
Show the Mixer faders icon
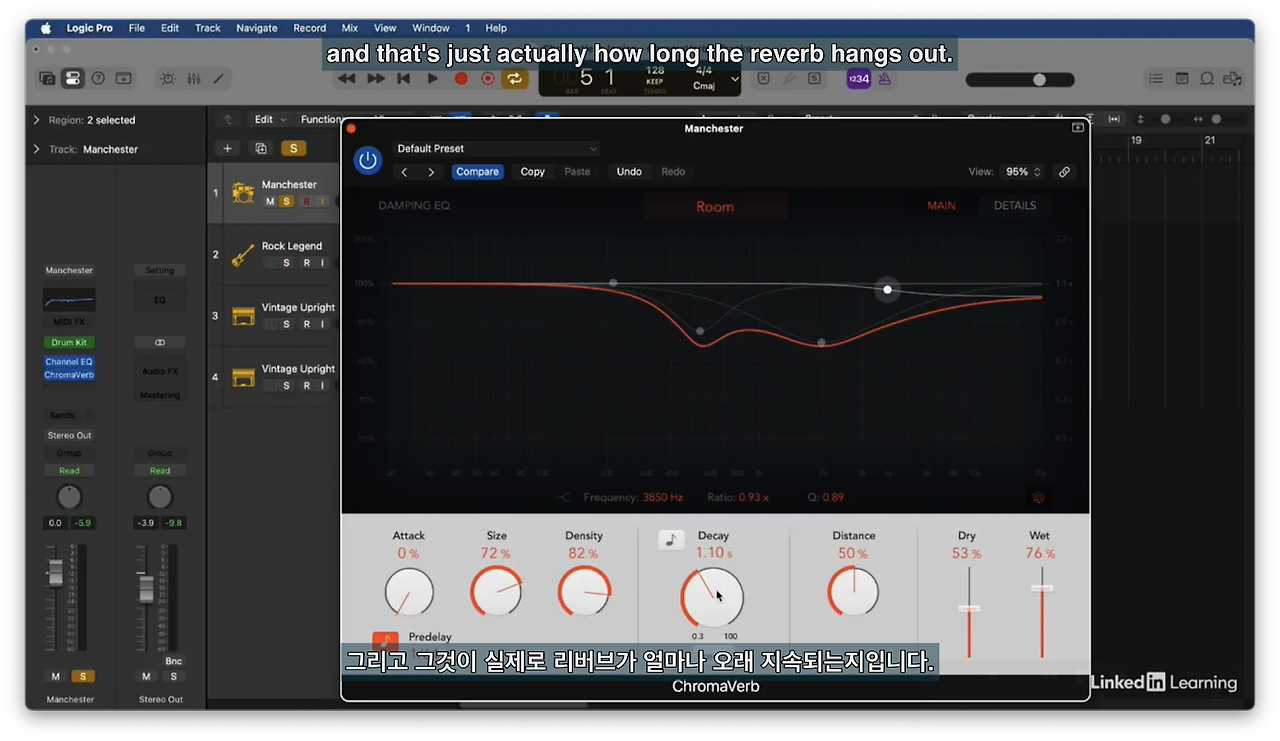[193, 78]
